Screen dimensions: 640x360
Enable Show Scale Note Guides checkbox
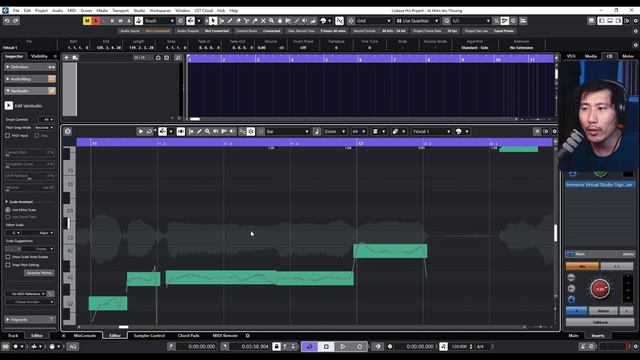pyautogui.click(x=8, y=257)
